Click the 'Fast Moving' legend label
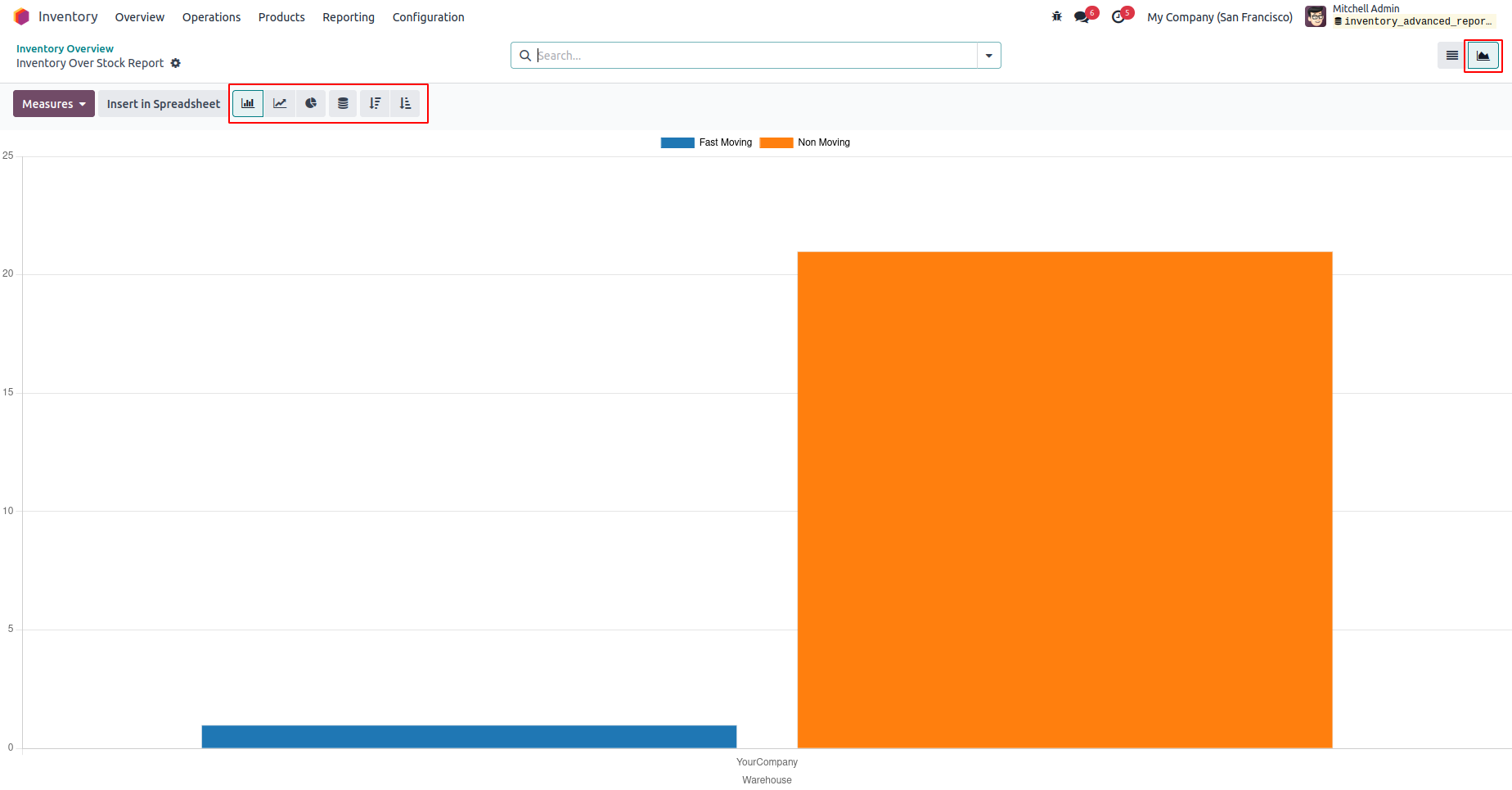Screen dimensions: 1512x790 point(726,142)
